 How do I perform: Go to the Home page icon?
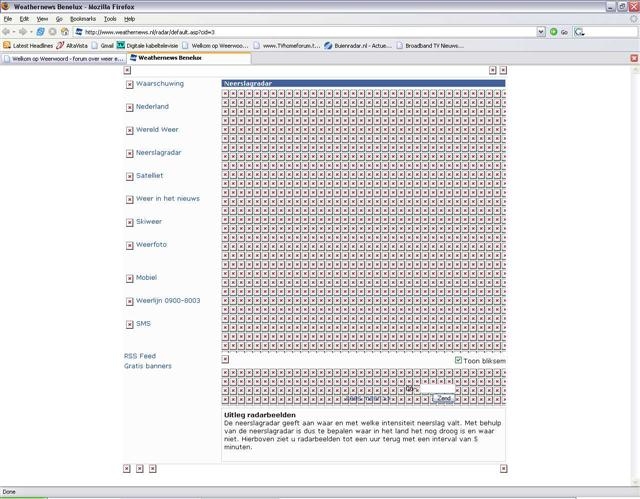tap(64, 31)
